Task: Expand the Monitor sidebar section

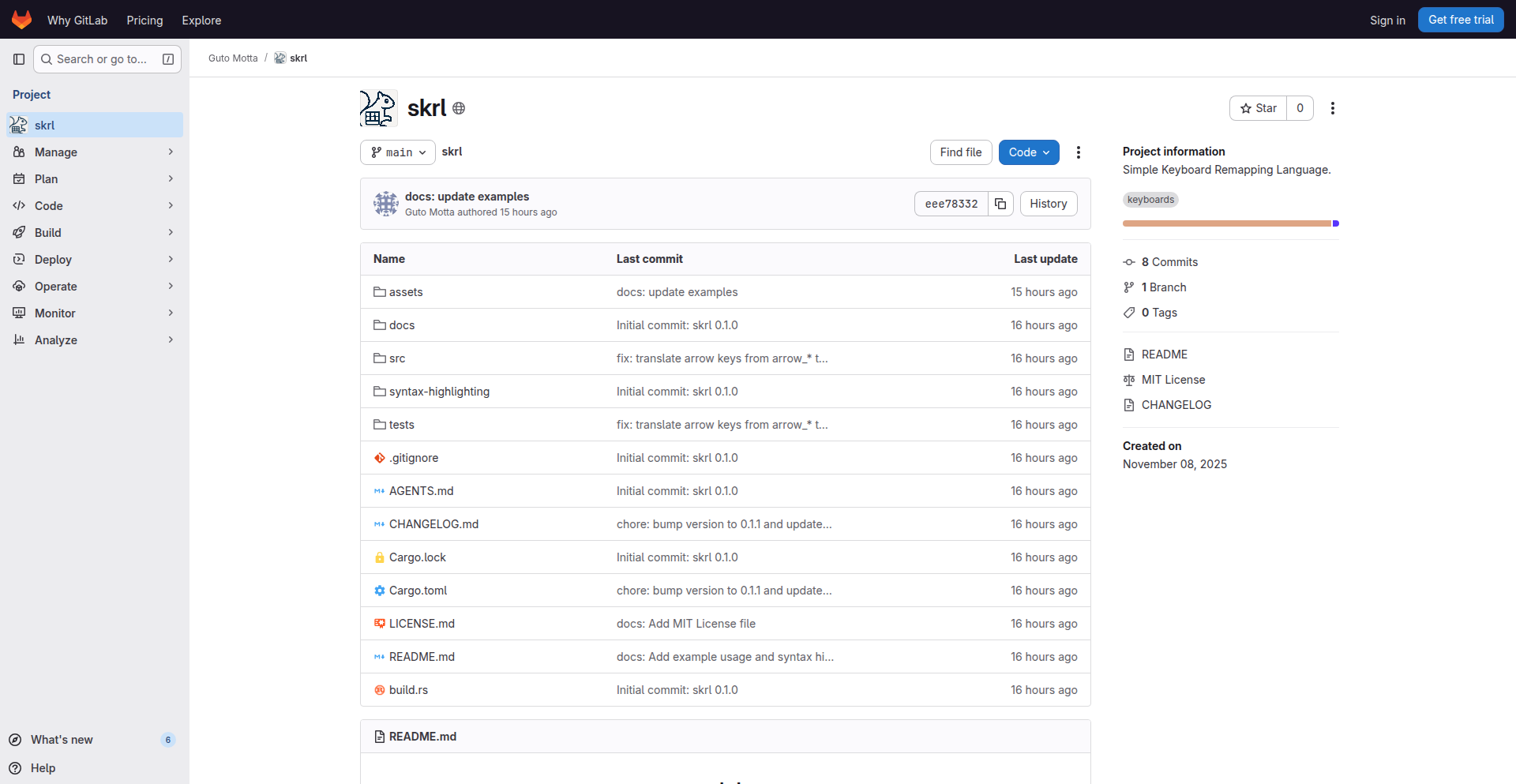Action: point(95,313)
